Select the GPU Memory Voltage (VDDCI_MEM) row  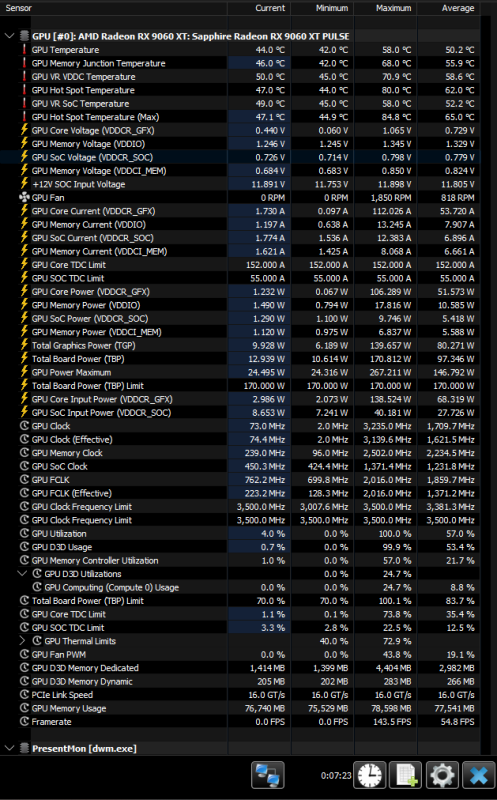coord(240,171)
